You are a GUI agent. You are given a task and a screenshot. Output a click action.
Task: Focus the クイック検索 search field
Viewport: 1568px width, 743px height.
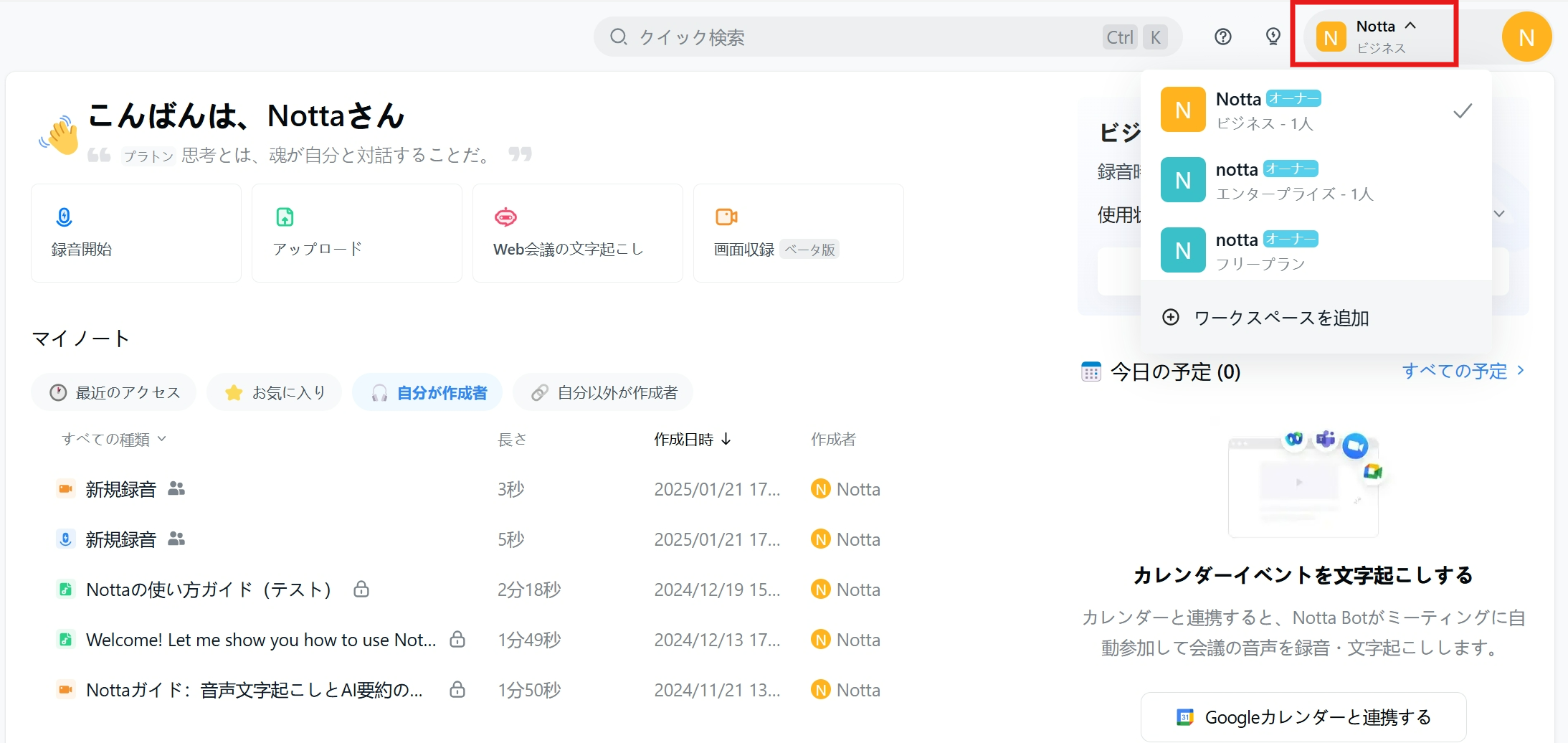pyautogui.click(x=888, y=37)
